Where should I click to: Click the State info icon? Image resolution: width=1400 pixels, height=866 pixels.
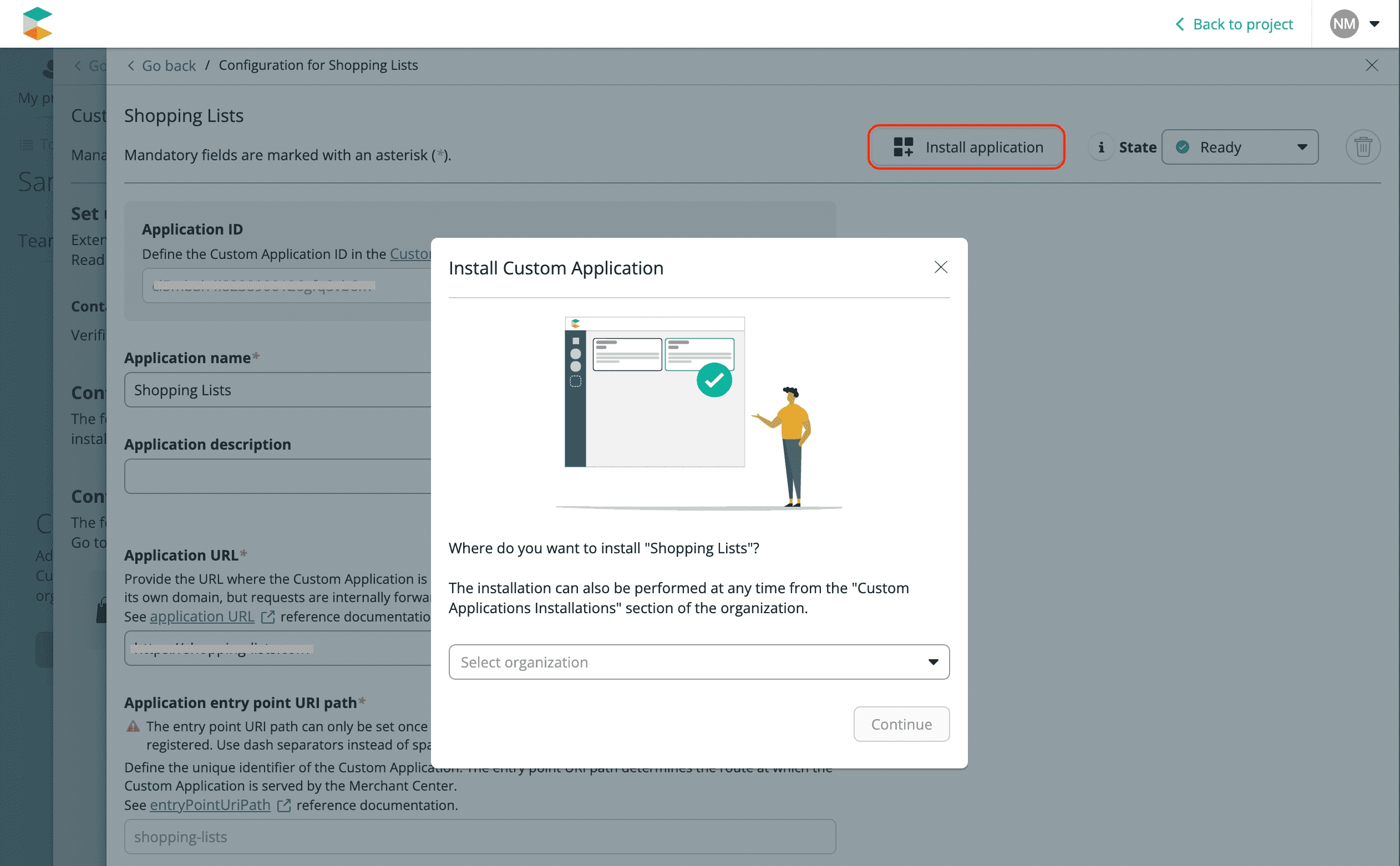(1100, 147)
